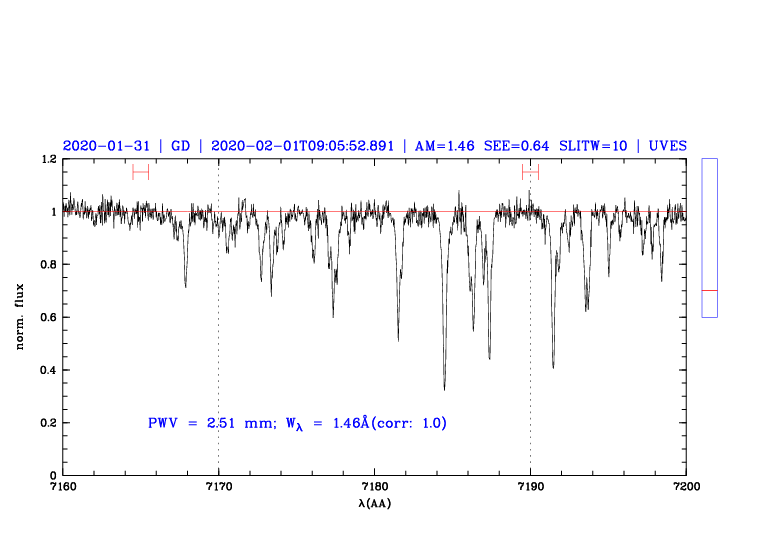The image size is (782, 542).
Task: Click the red range marker near 7190
Action: (530, 172)
